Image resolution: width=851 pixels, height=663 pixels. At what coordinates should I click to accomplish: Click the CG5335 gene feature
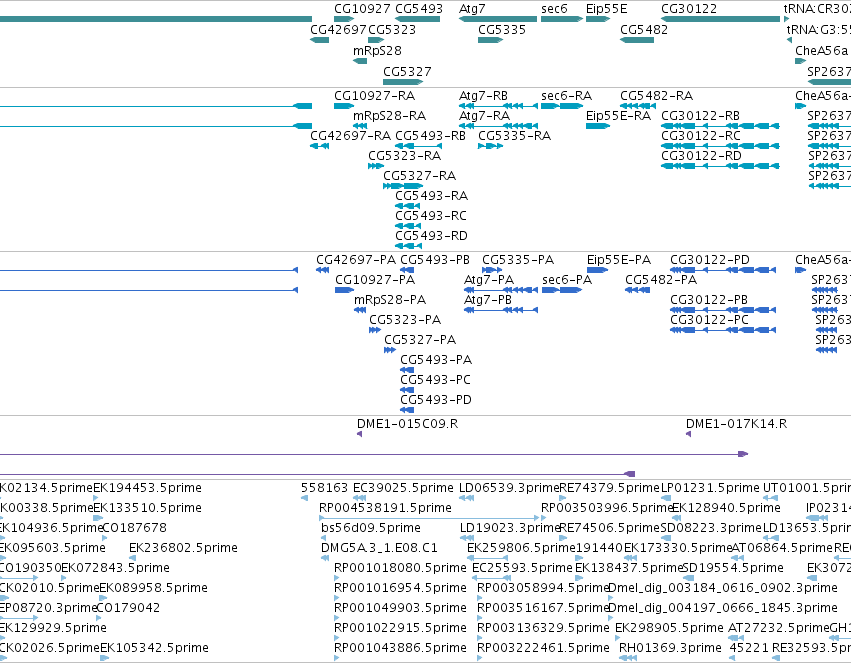coord(490,40)
